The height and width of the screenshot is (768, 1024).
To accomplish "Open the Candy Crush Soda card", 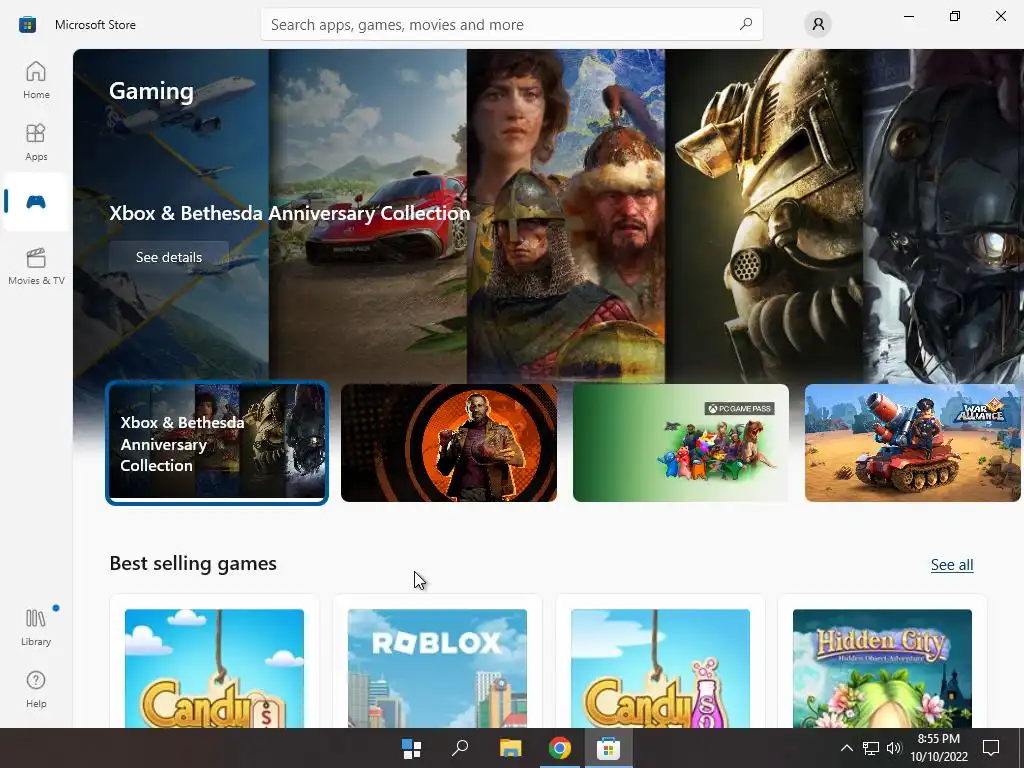I will pyautogui.click(x=660, y=662).
